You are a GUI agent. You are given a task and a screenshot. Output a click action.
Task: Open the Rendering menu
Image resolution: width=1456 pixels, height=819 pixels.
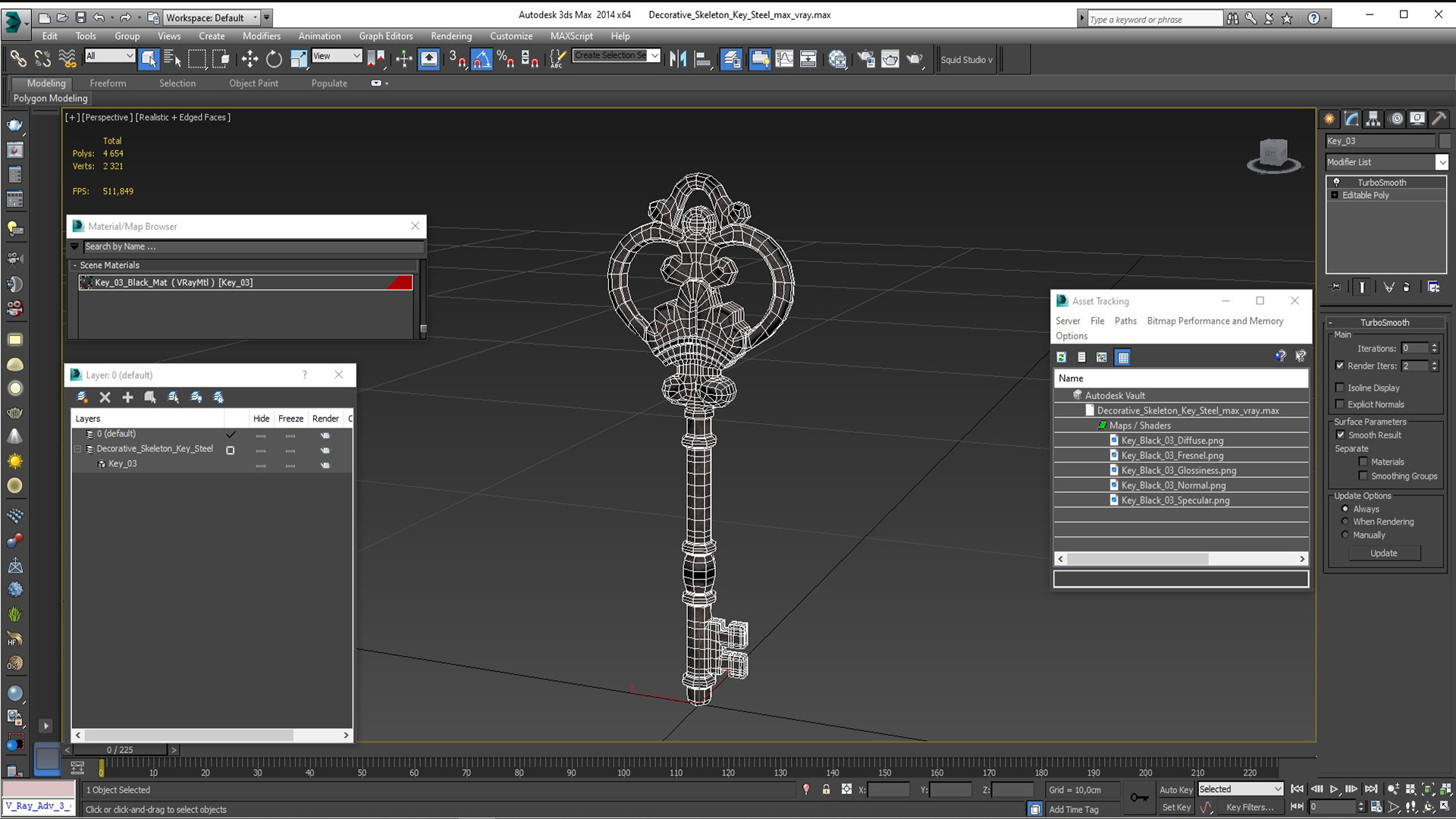pyautogui.click(x=451, y=36)
